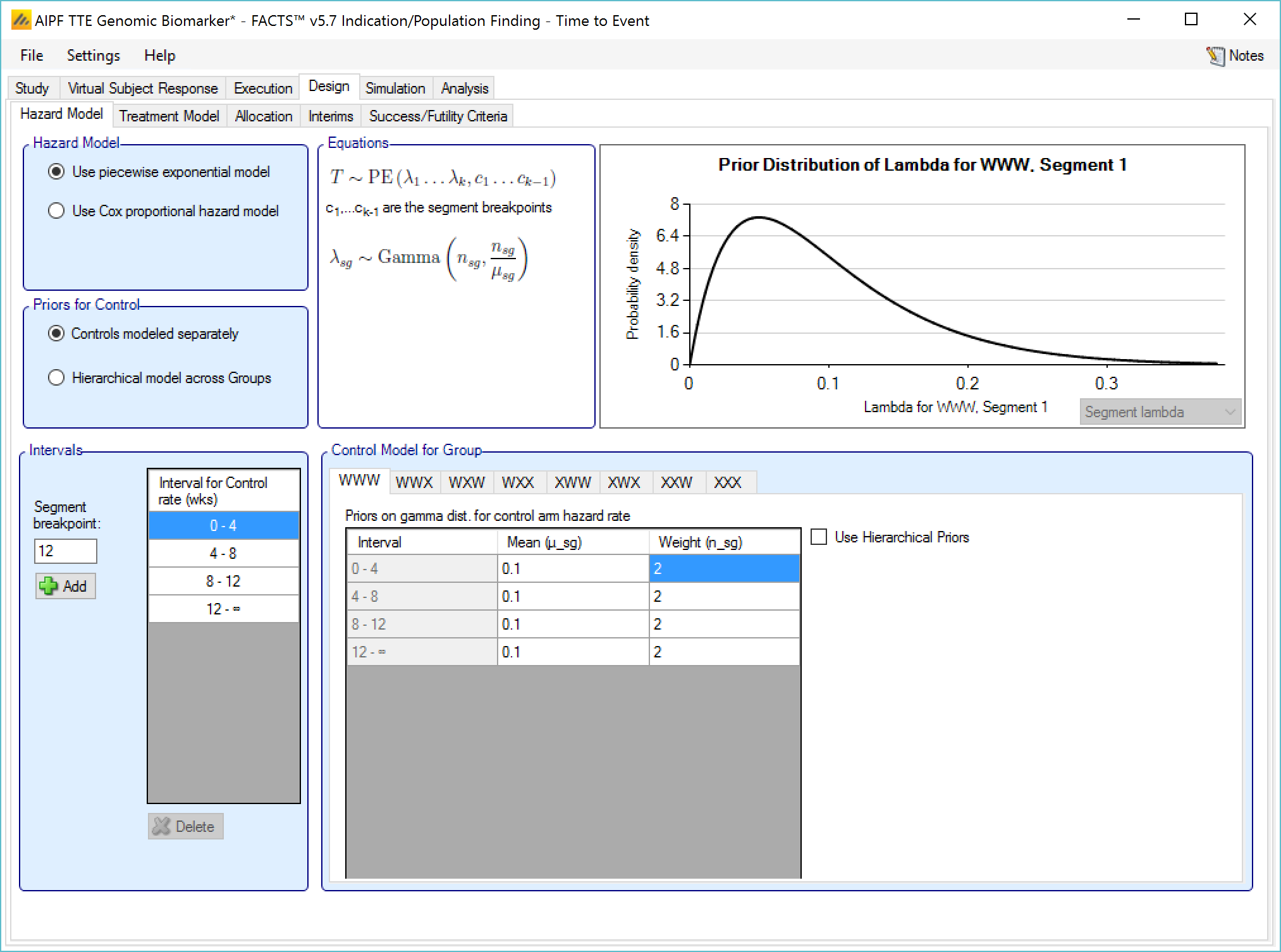
Task: Open the Segment lambda dropdown
Action: 1160,412
